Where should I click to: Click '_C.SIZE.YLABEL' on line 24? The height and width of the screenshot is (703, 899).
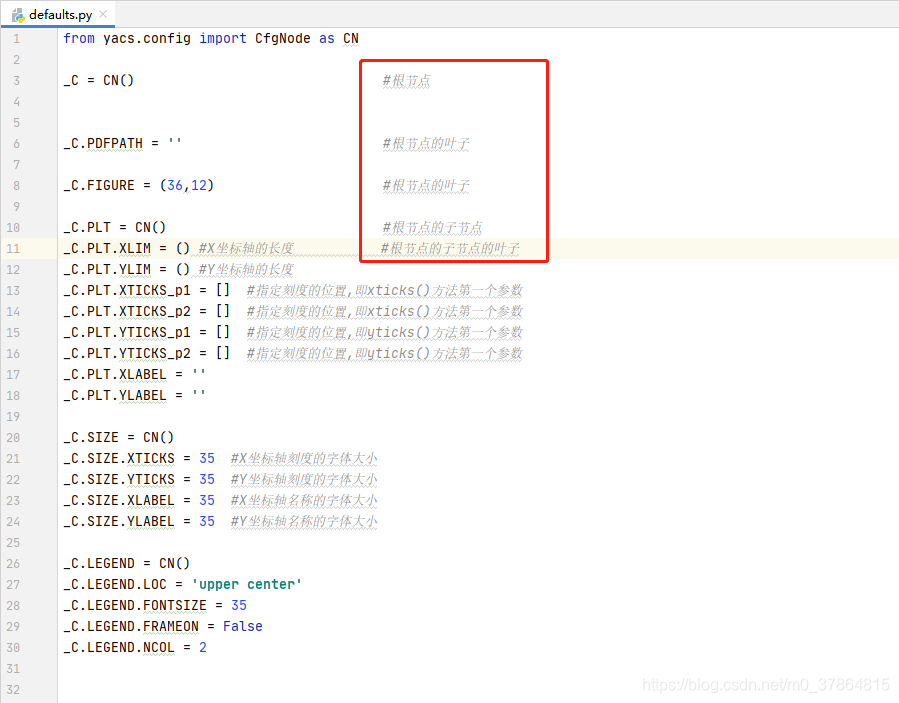pos(119,521)
